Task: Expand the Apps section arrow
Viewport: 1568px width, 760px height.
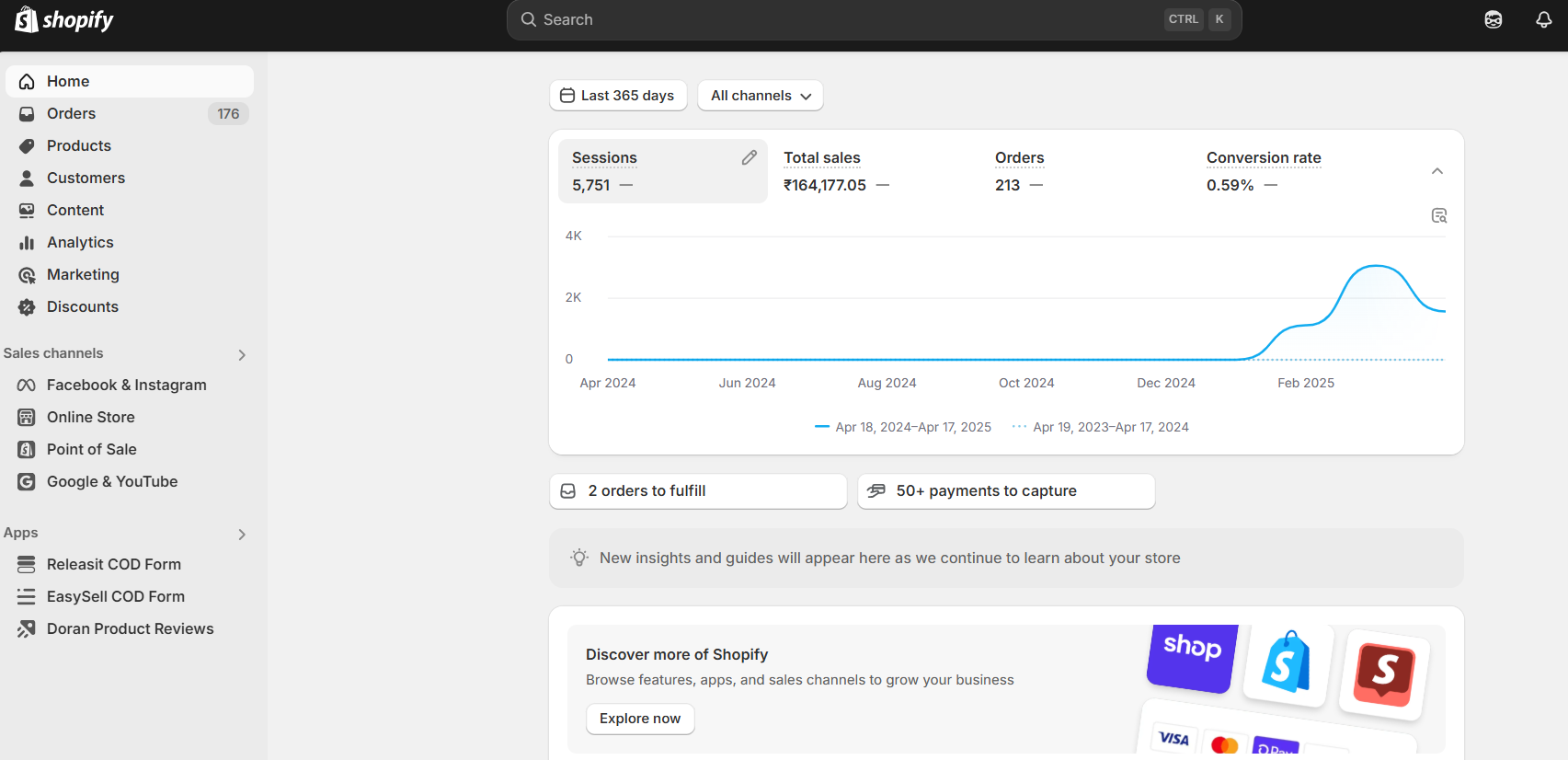Action: tap(242, 534)
